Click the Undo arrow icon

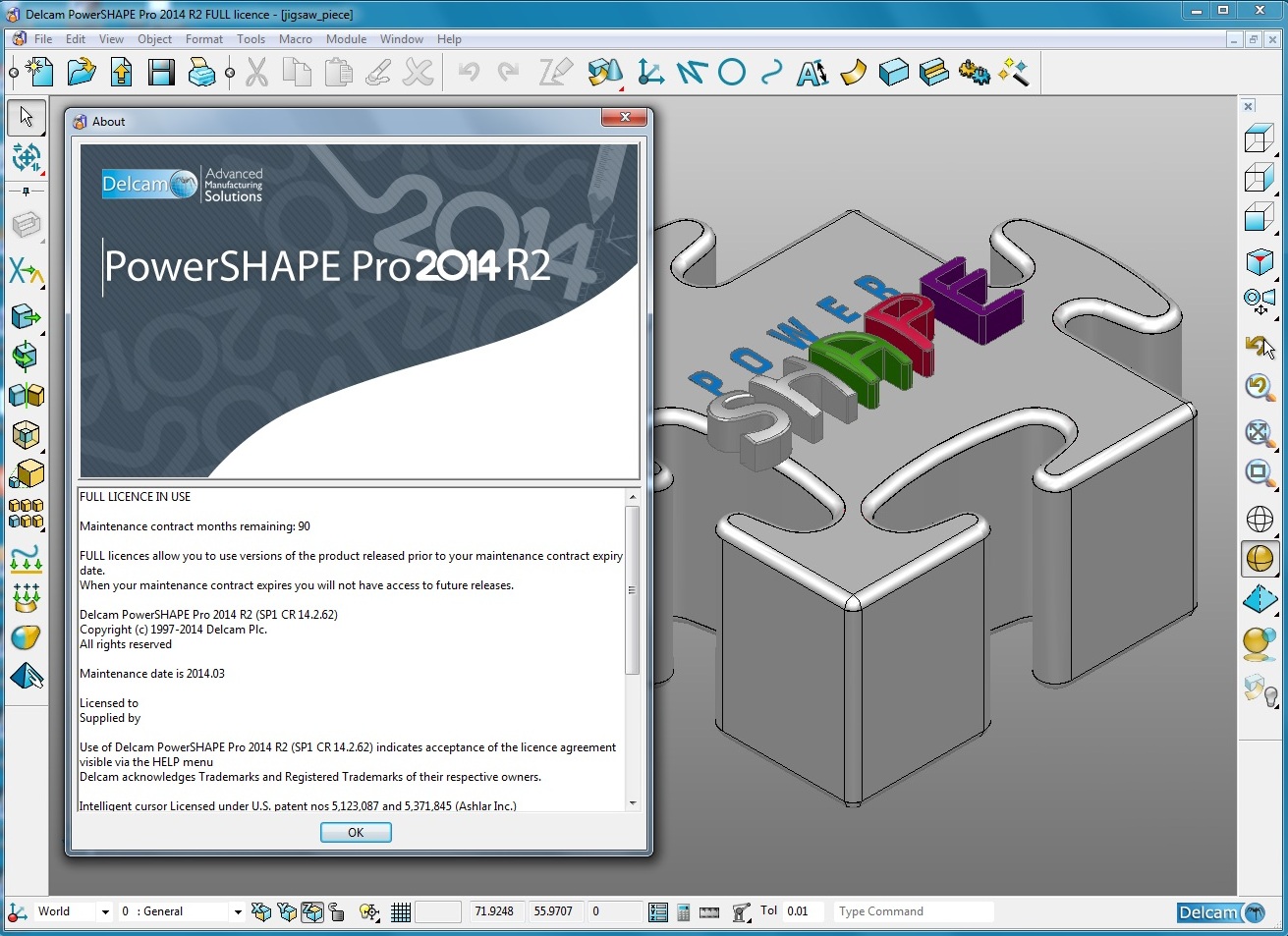[x=469, y=73]
